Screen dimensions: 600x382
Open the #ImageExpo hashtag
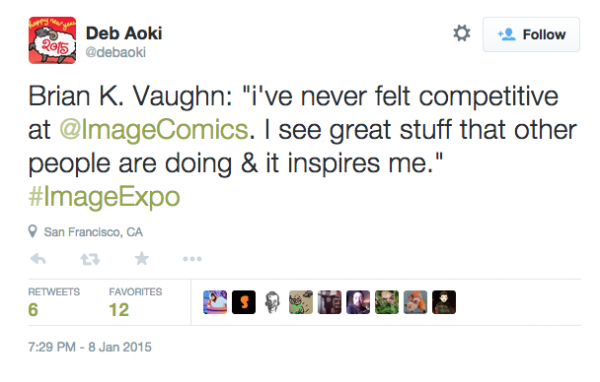coord(104,197)
